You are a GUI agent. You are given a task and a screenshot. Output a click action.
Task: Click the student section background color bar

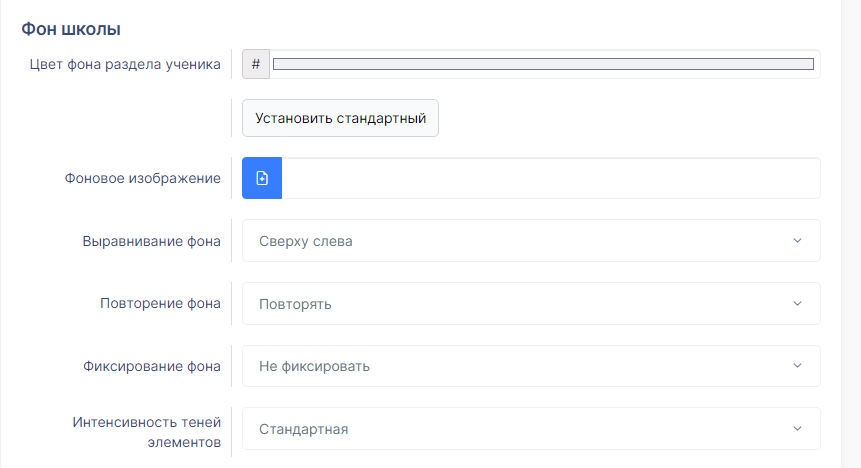tap(543, 64)
